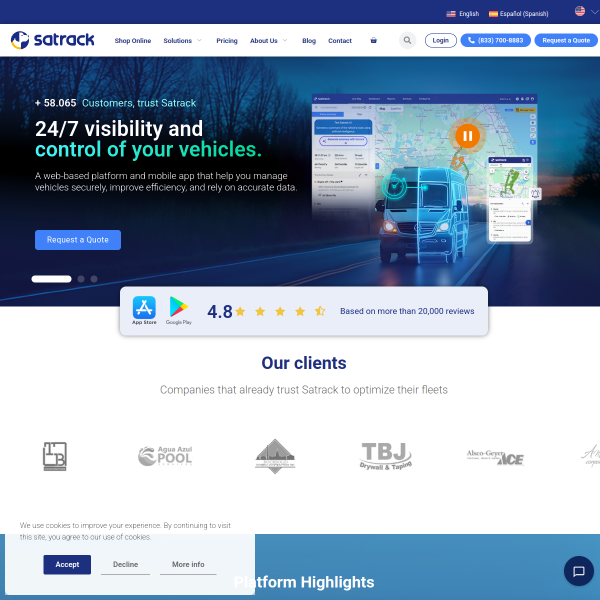Expand the region dropdown chevron in the top bar
The width and height of the screenshot is (600, 600).
click(x=594, y=11)
